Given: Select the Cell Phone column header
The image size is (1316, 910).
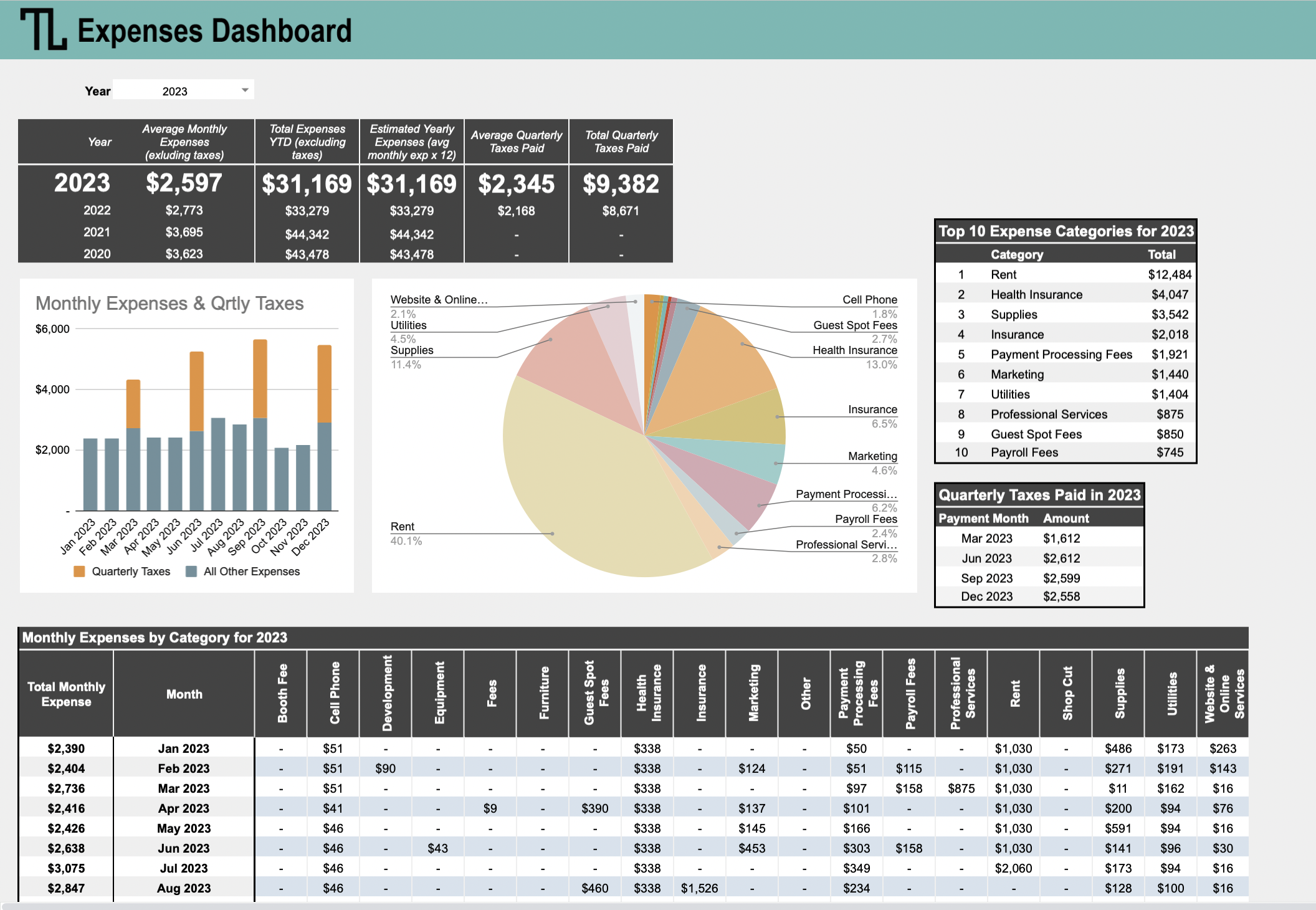Looking at the screenshot, I should click(x=333, y=693).
